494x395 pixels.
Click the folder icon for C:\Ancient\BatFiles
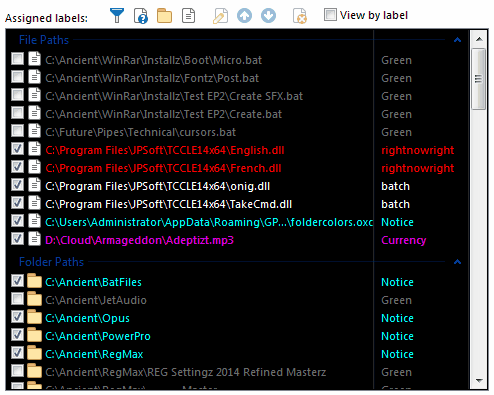34,281
